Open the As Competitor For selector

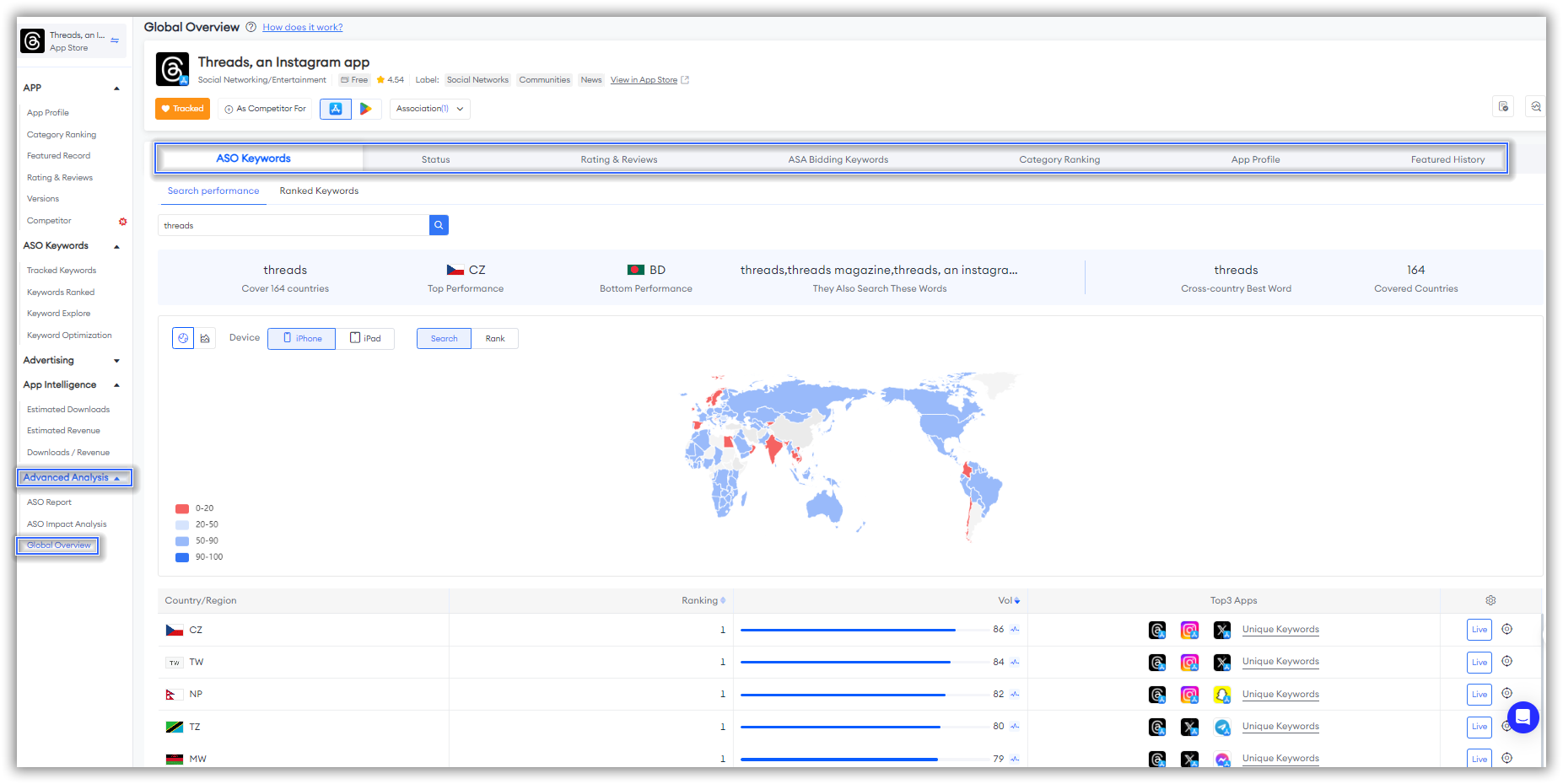tap(266, 109)
